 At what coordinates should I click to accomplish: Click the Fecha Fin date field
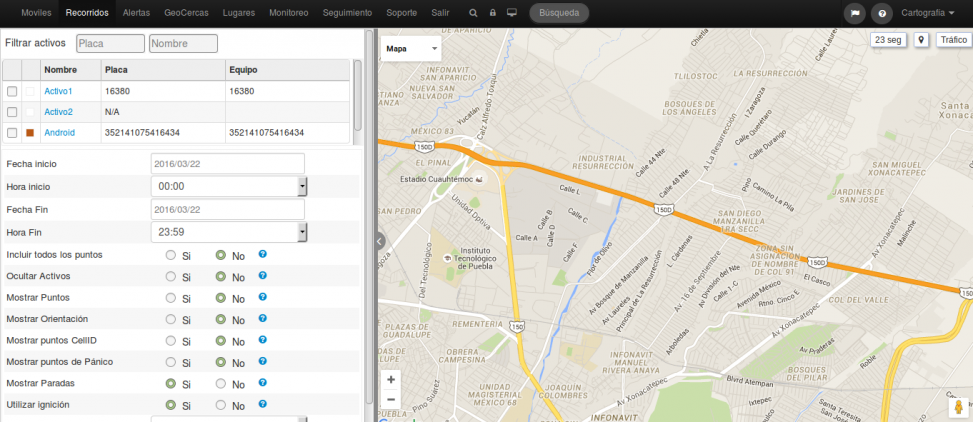(x=228, y=210)
